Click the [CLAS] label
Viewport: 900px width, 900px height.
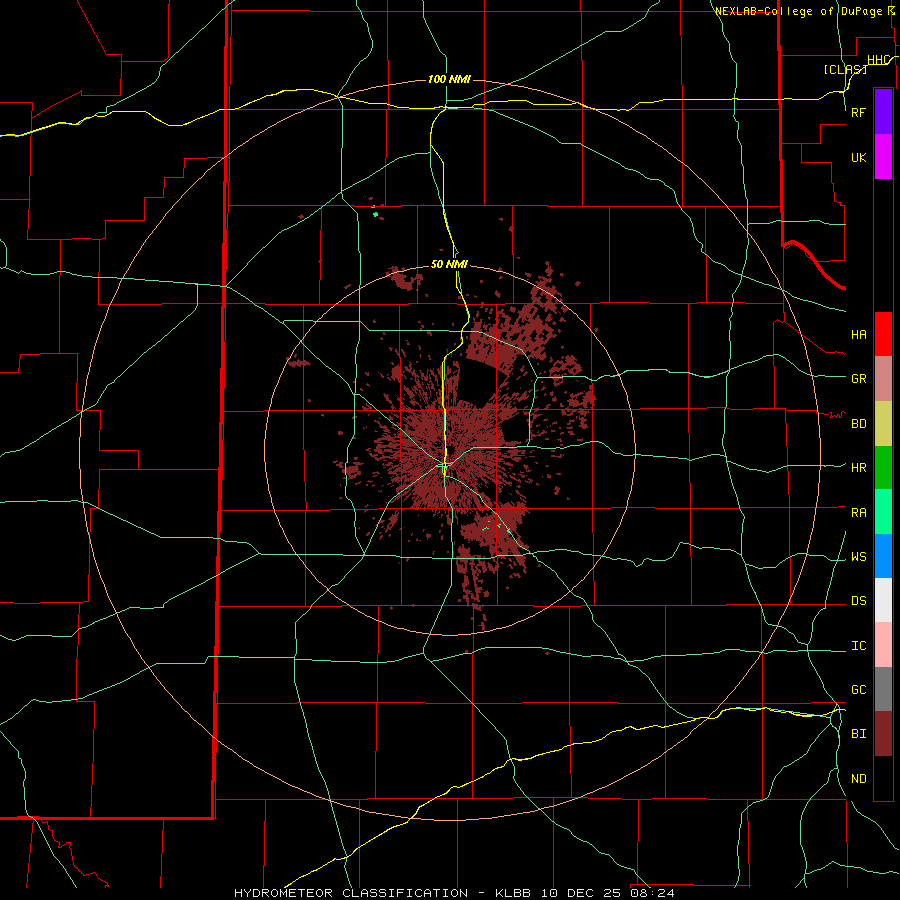845,69
